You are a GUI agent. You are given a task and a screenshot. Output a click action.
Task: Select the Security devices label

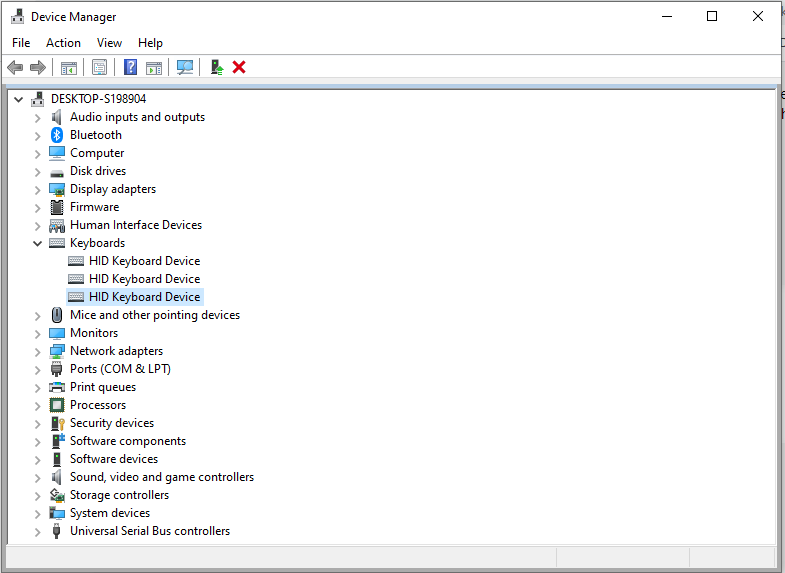coord(112,423)
